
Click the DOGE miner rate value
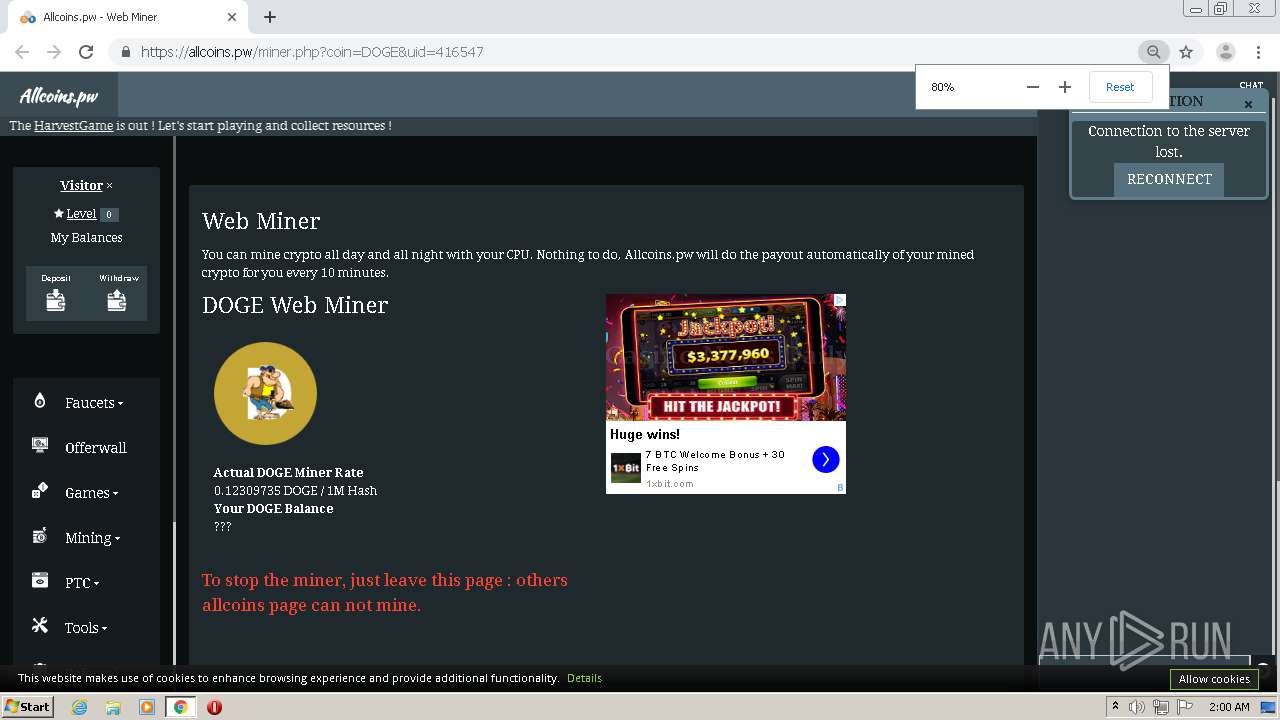(x=295, y=491)
